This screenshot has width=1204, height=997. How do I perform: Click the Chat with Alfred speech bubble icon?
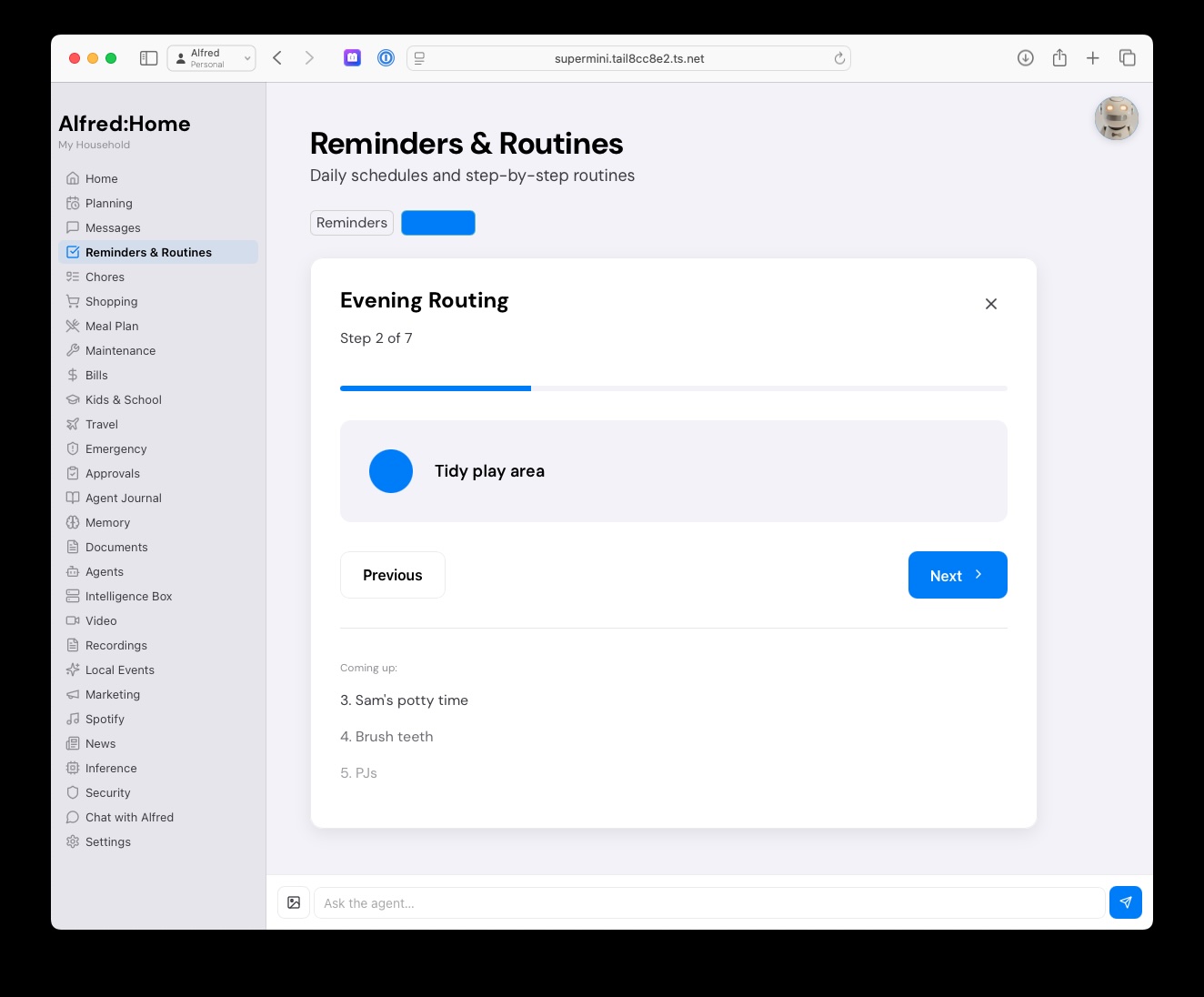(x=73, y=817)
